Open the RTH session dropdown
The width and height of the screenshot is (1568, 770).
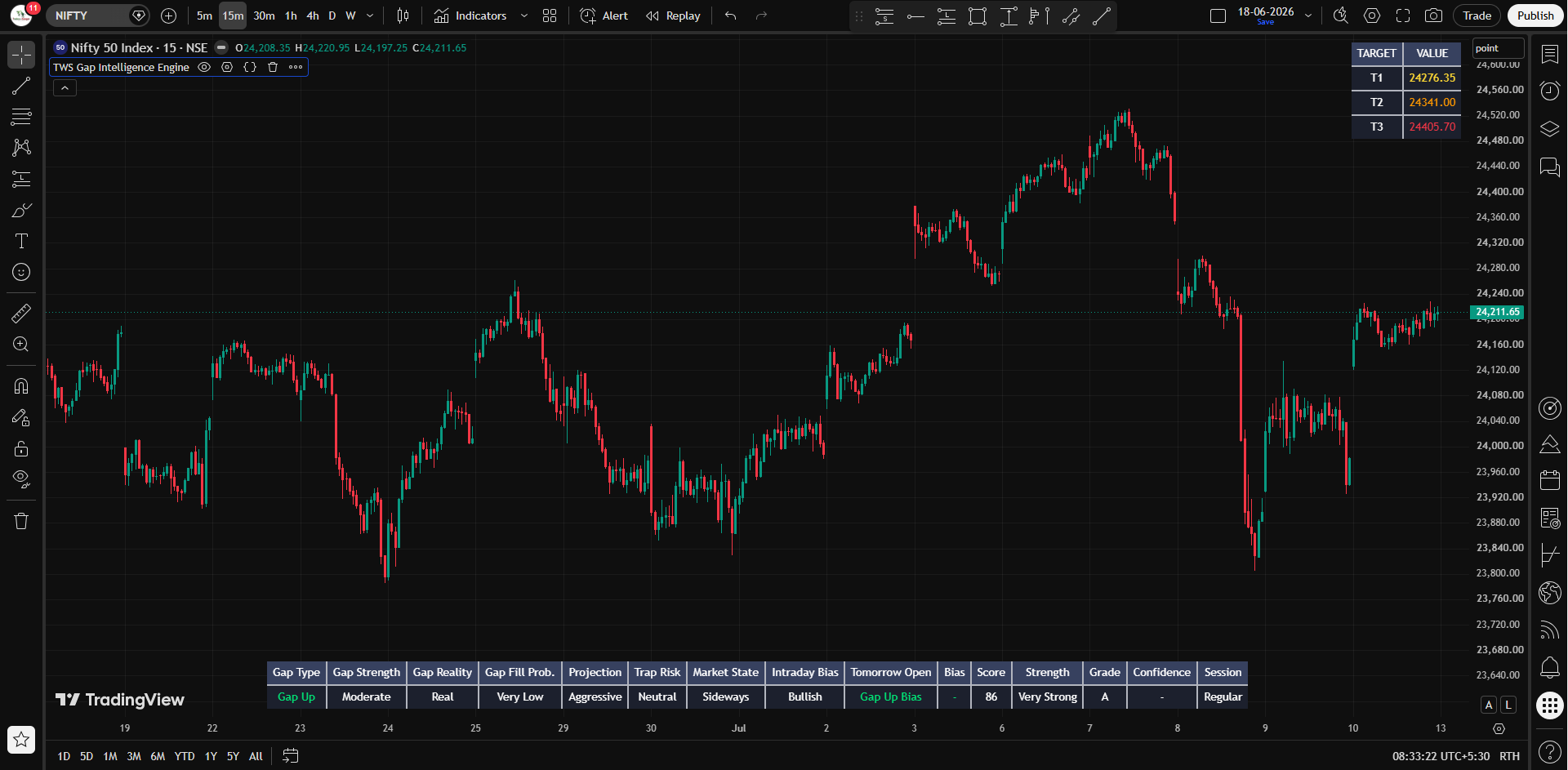(1510, 756)
